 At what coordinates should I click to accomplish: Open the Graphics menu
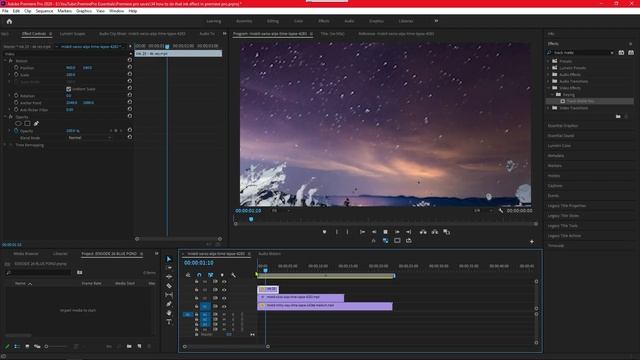(x=84, y=11)
